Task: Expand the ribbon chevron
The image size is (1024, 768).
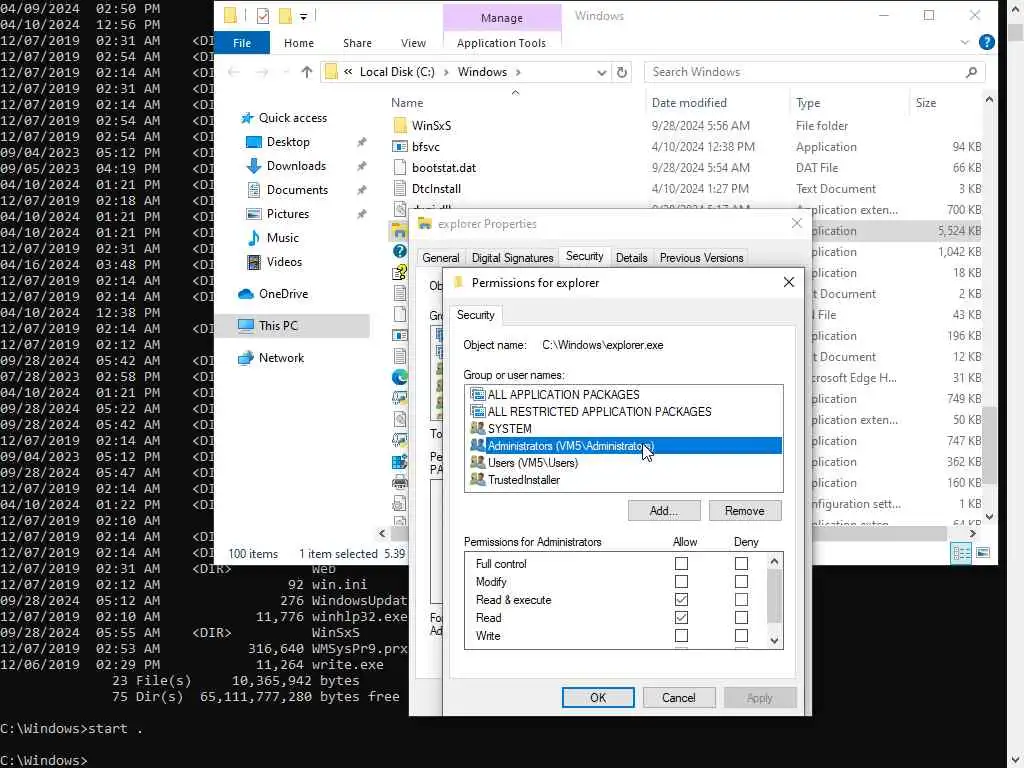Action: click(965, 42)
